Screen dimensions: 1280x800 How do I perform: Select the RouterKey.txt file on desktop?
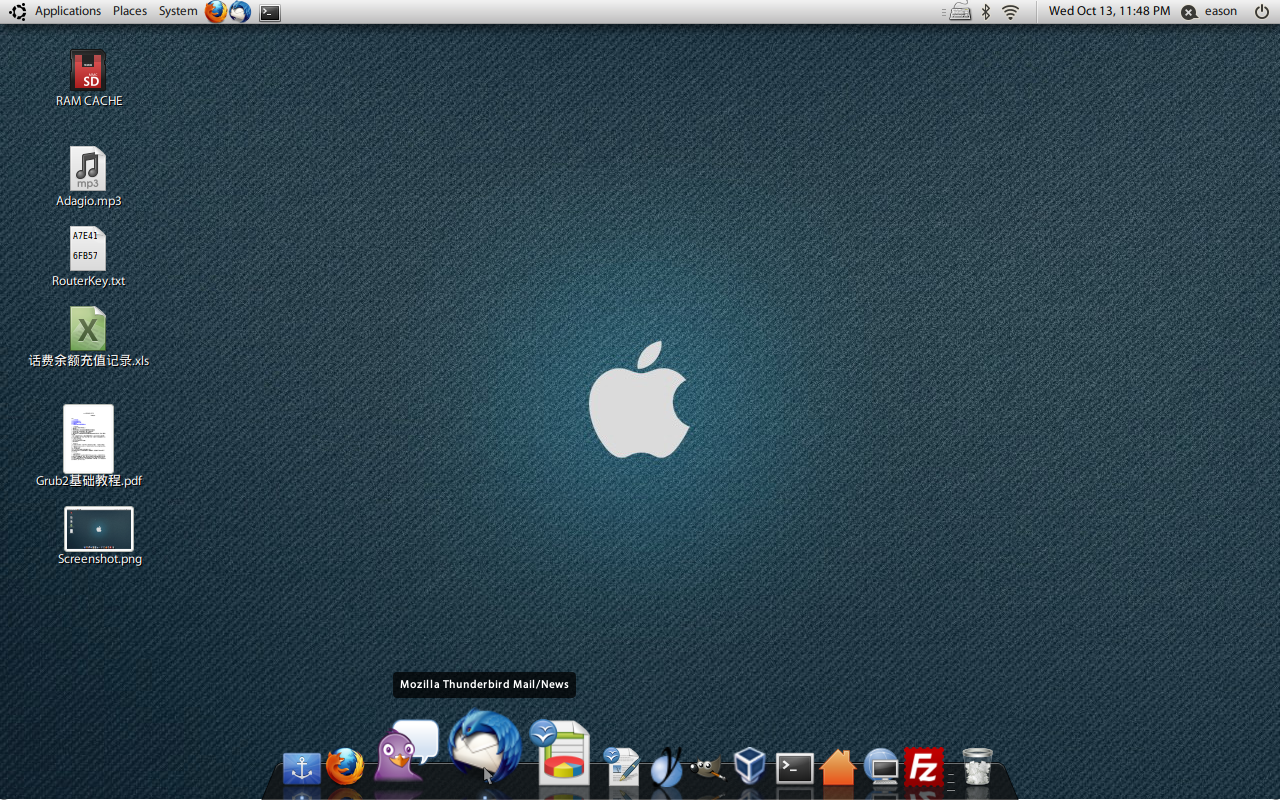click(89, 257)
